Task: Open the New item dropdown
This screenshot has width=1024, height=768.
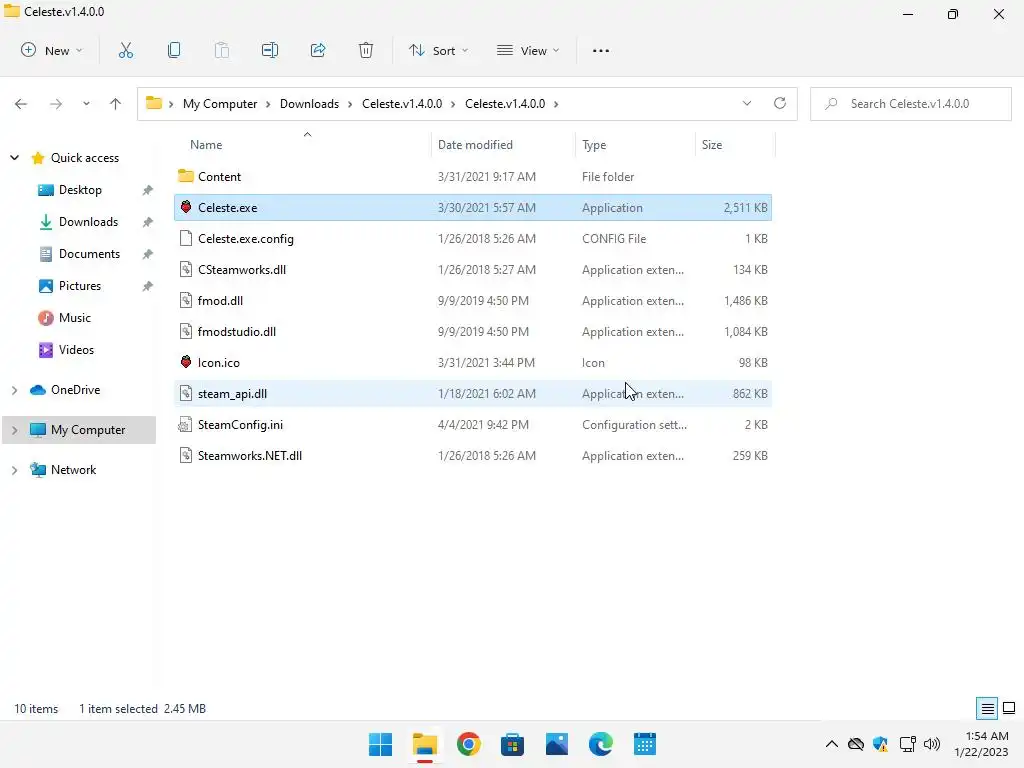Action: pos(52,50)
